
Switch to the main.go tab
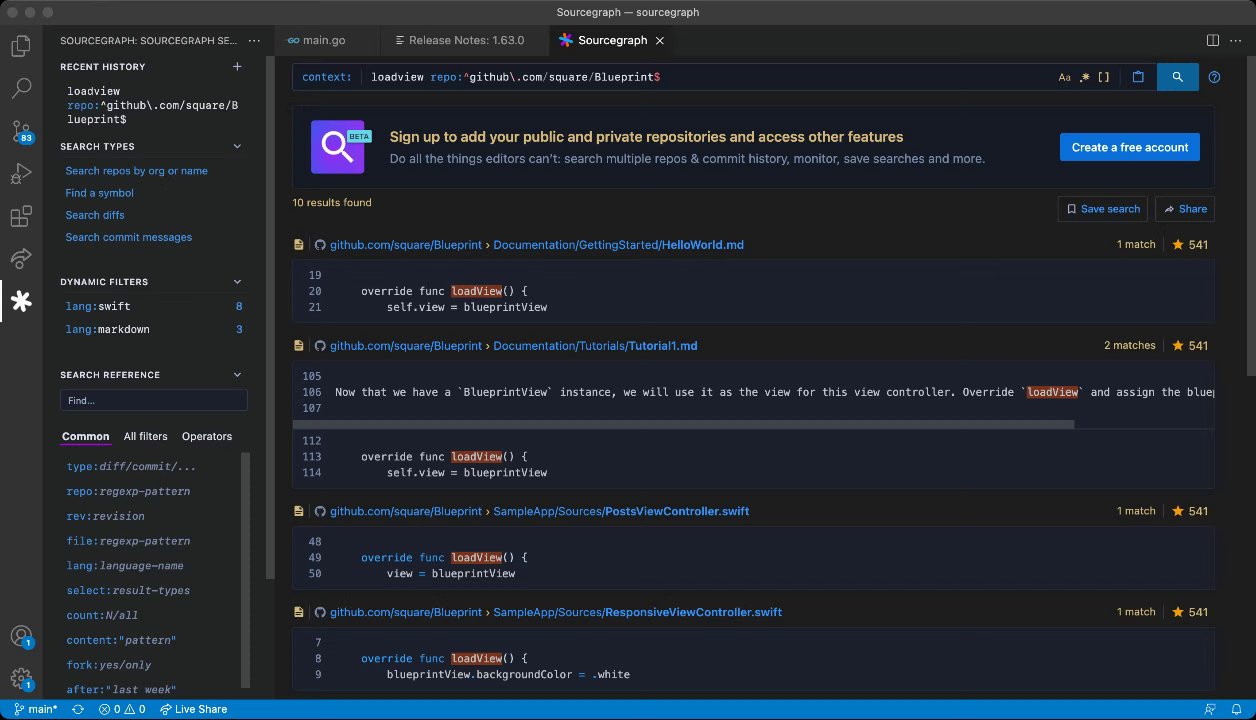click(324, 40)
